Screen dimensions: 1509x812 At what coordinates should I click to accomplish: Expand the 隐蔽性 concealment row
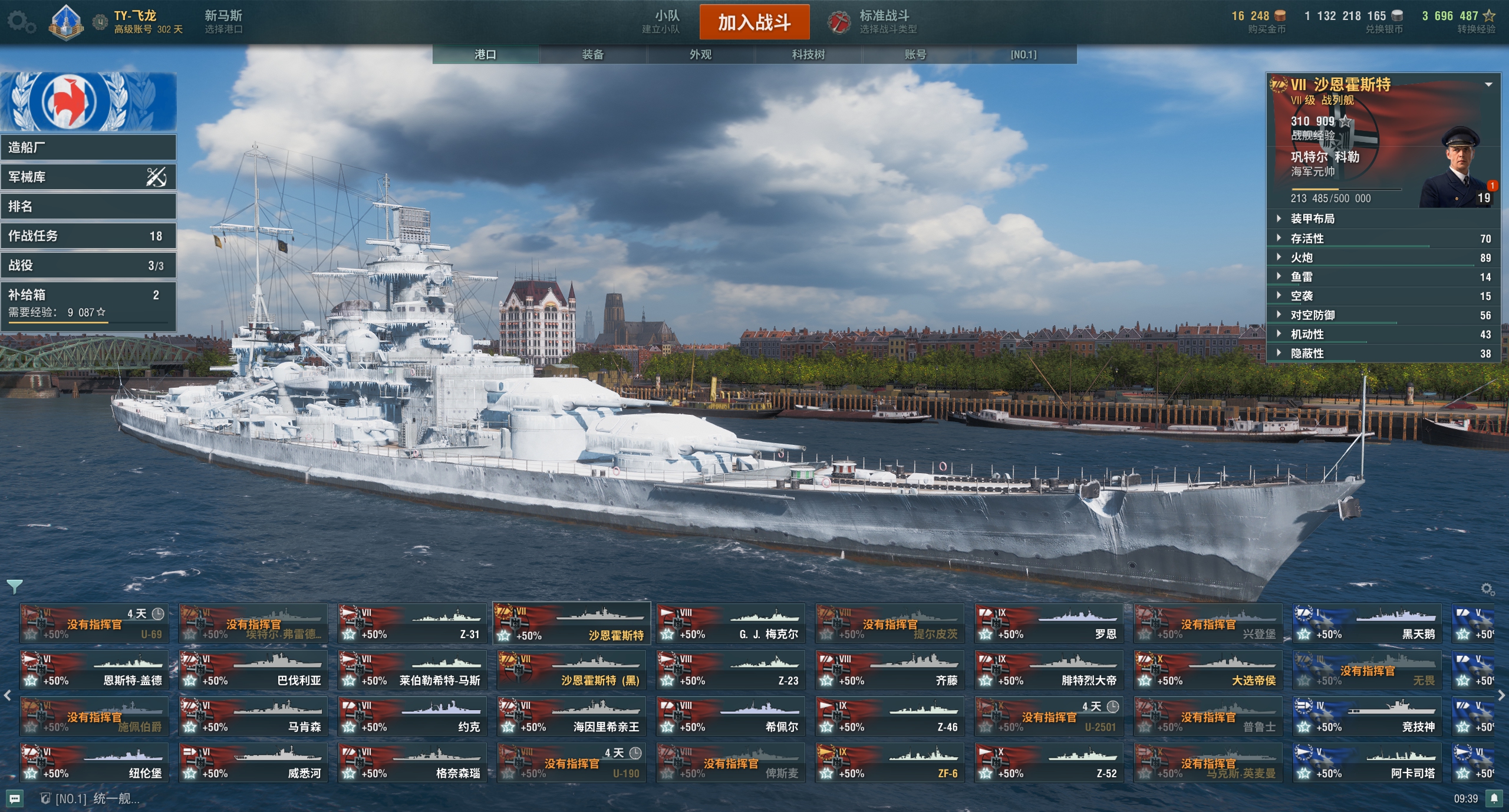point(1383,354)
